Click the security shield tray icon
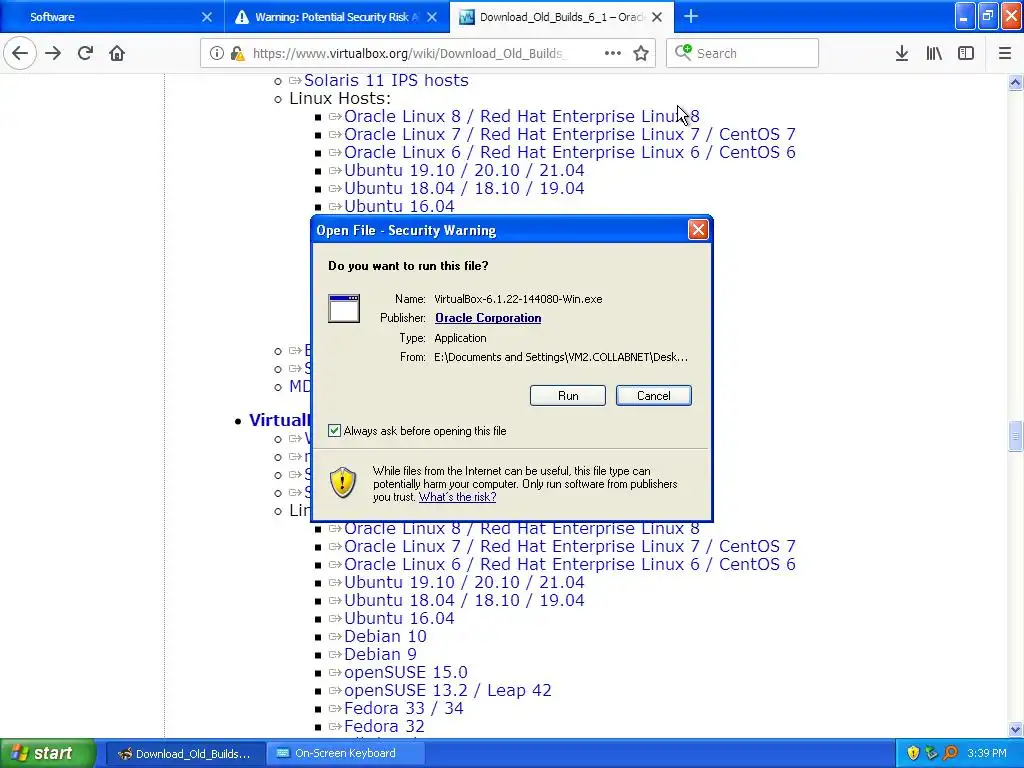The image size is (1024, 768). 913,754
